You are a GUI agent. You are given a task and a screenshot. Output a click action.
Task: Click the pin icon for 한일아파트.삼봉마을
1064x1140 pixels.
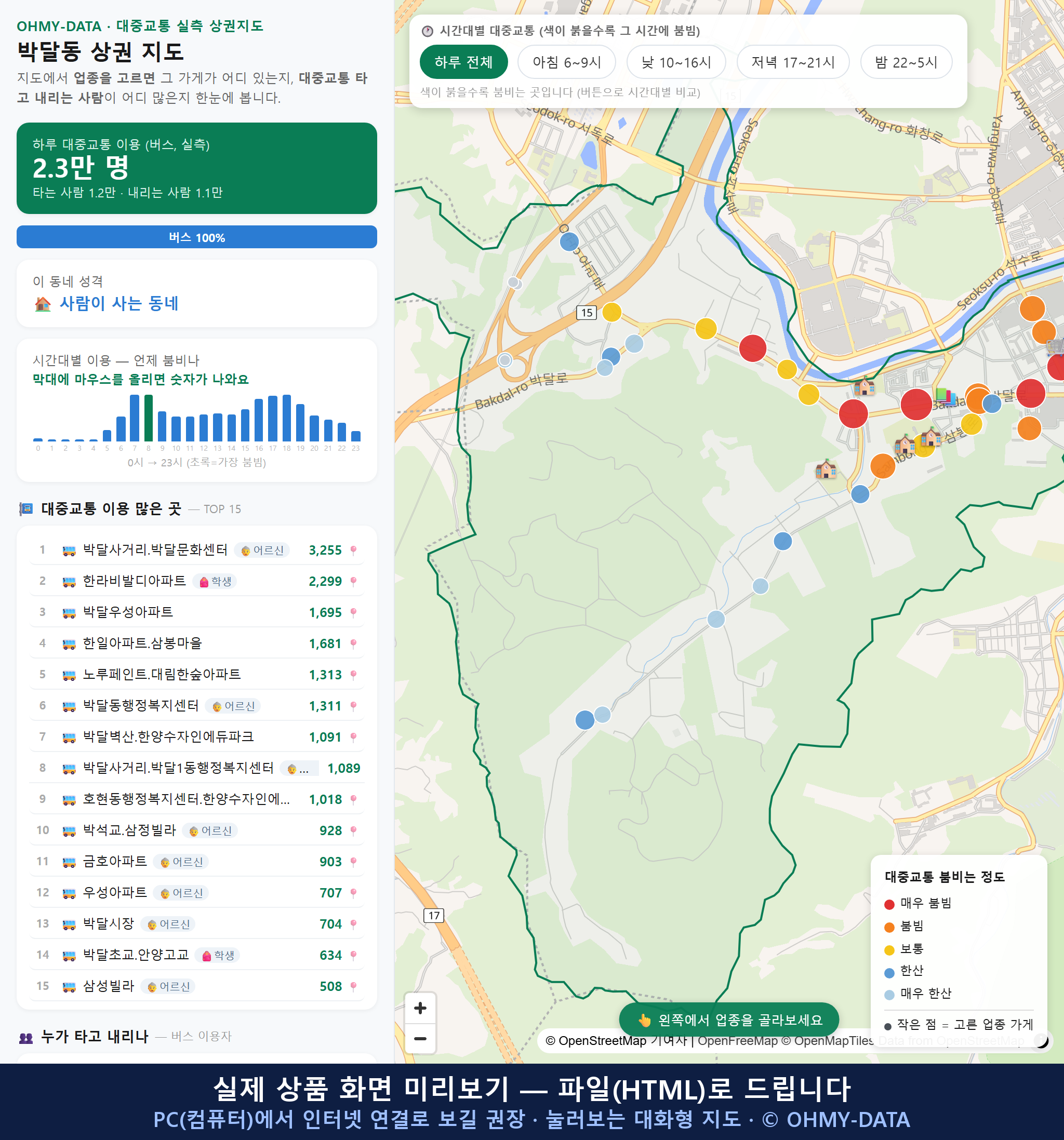click(353, 644)
